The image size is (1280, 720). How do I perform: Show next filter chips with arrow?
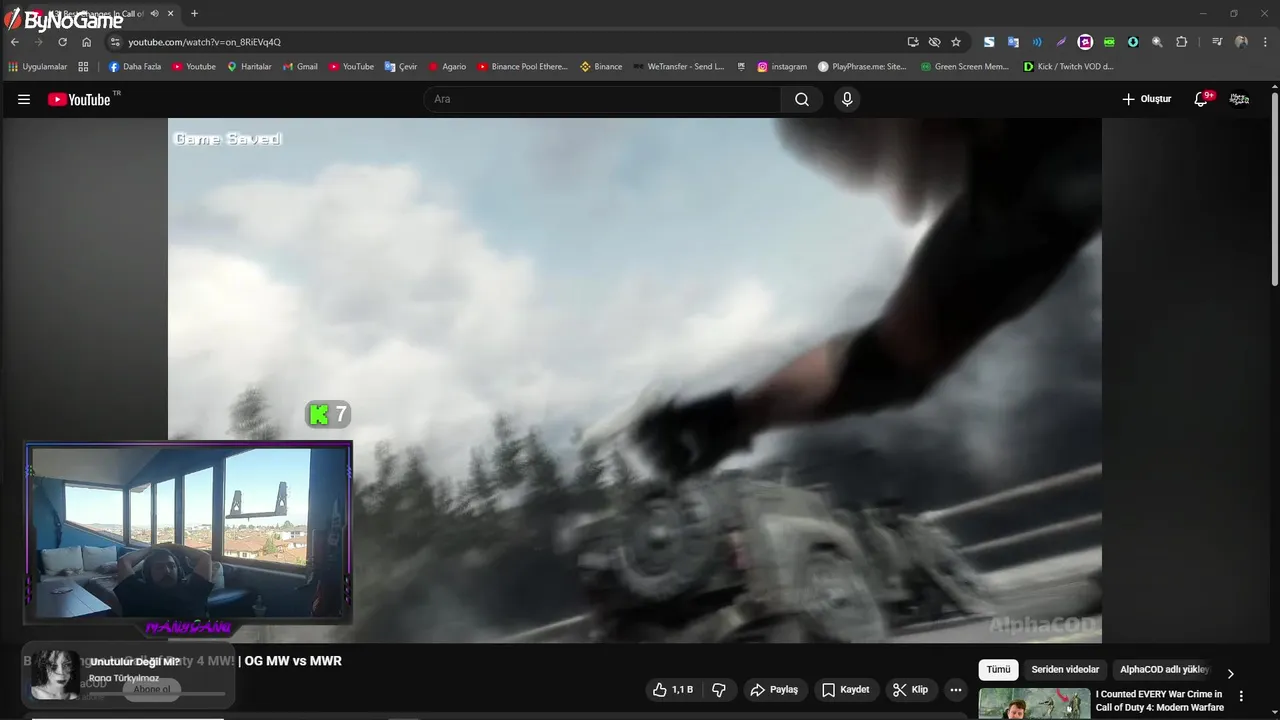coord(1231,673)
